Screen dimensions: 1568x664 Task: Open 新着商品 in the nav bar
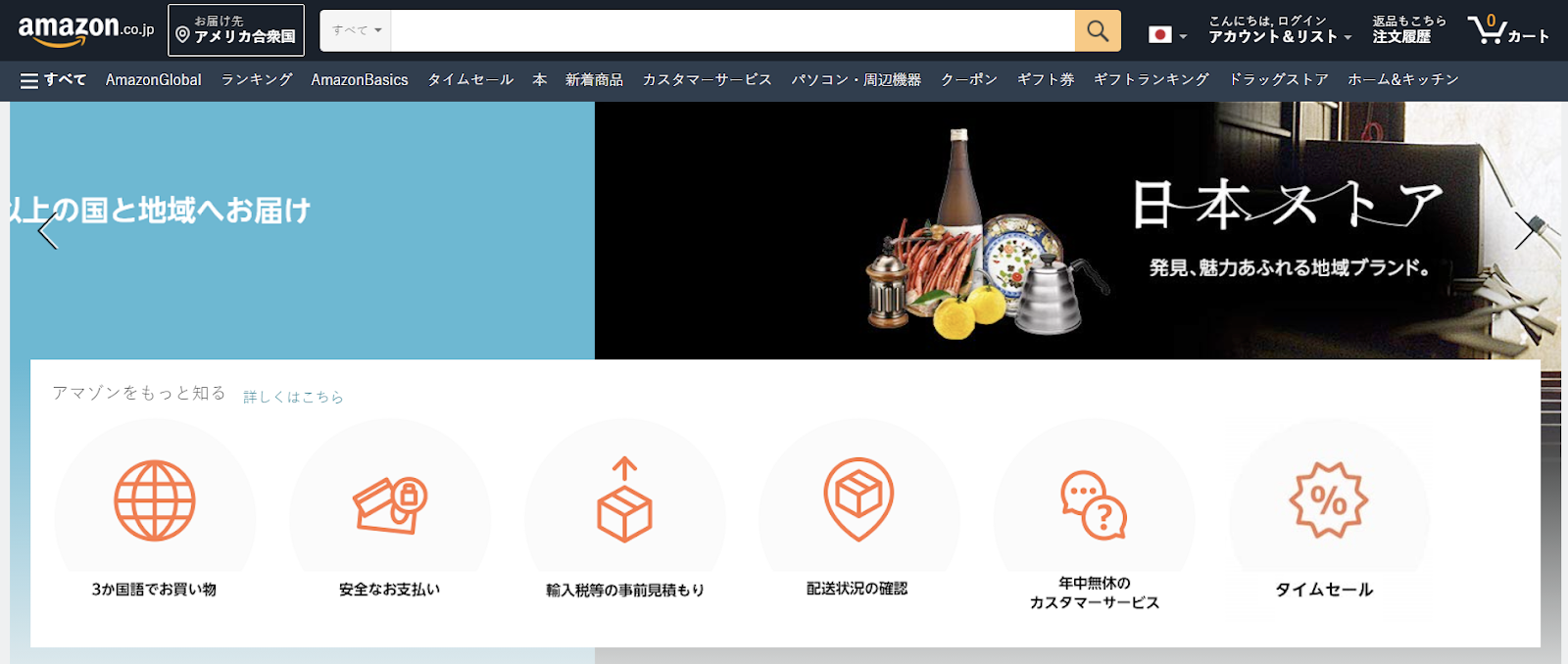click(594, 80)
